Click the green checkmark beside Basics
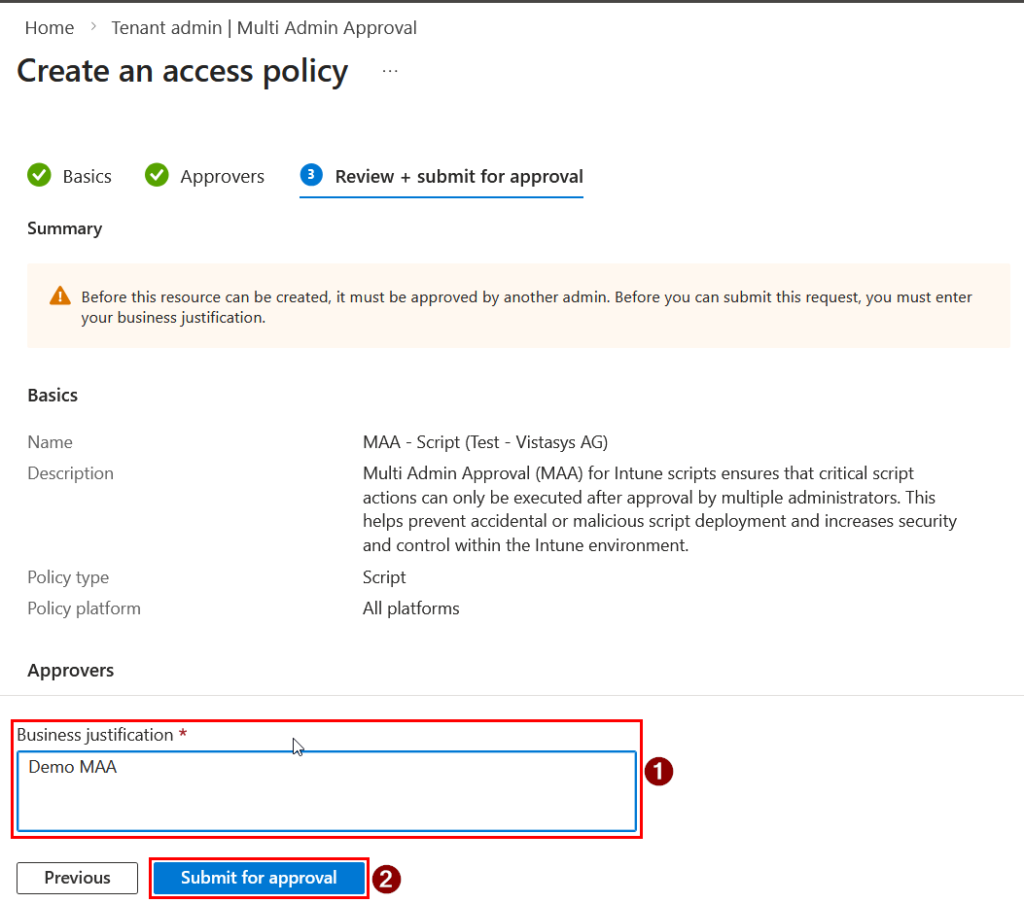 coord(39,175)
